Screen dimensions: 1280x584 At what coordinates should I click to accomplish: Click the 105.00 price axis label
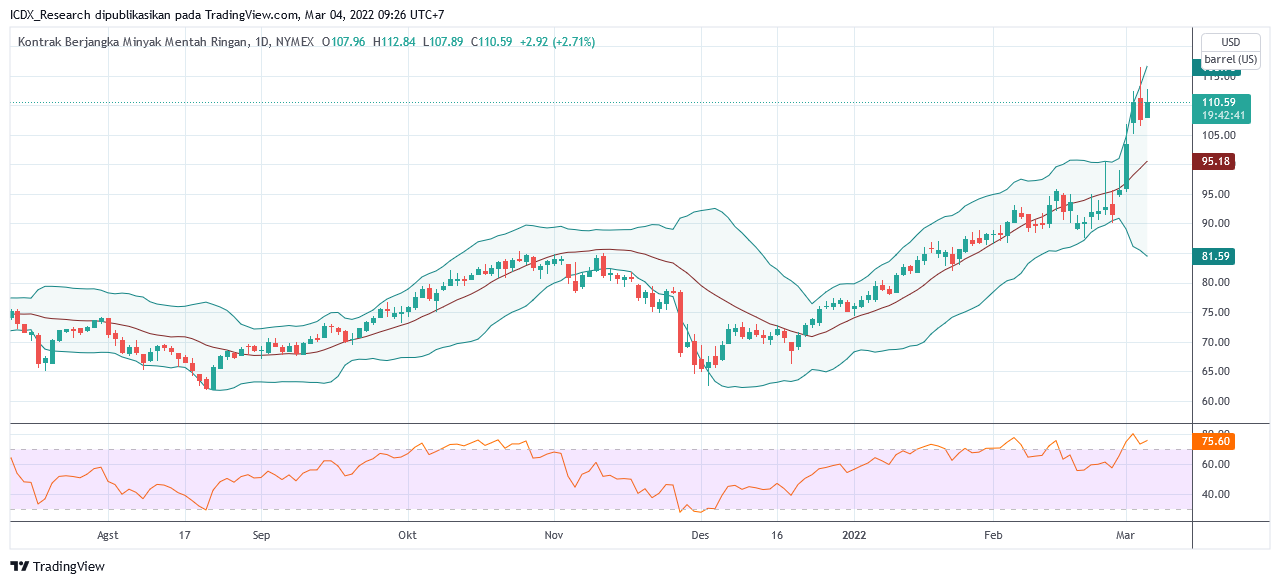1218,136
